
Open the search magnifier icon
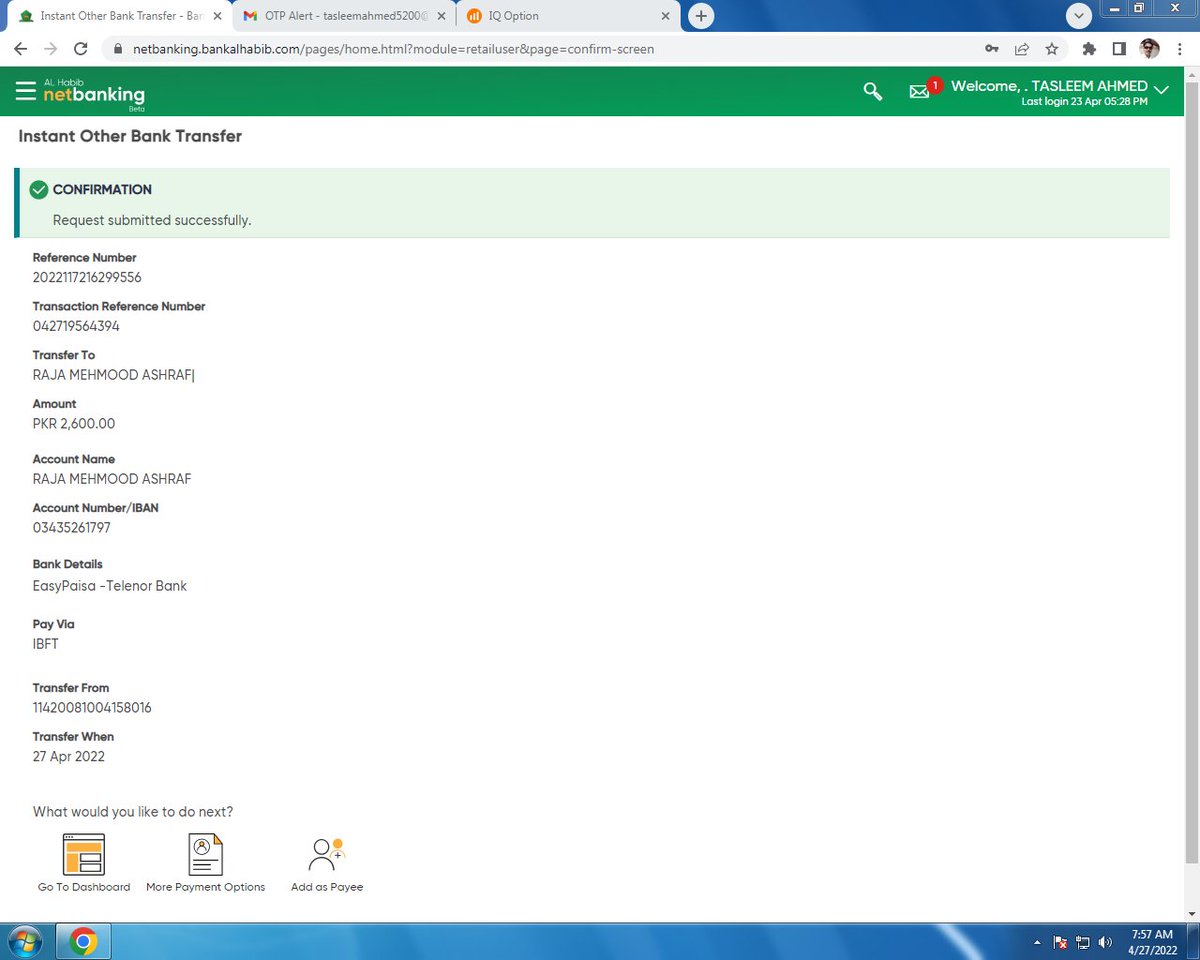[873, 91]
